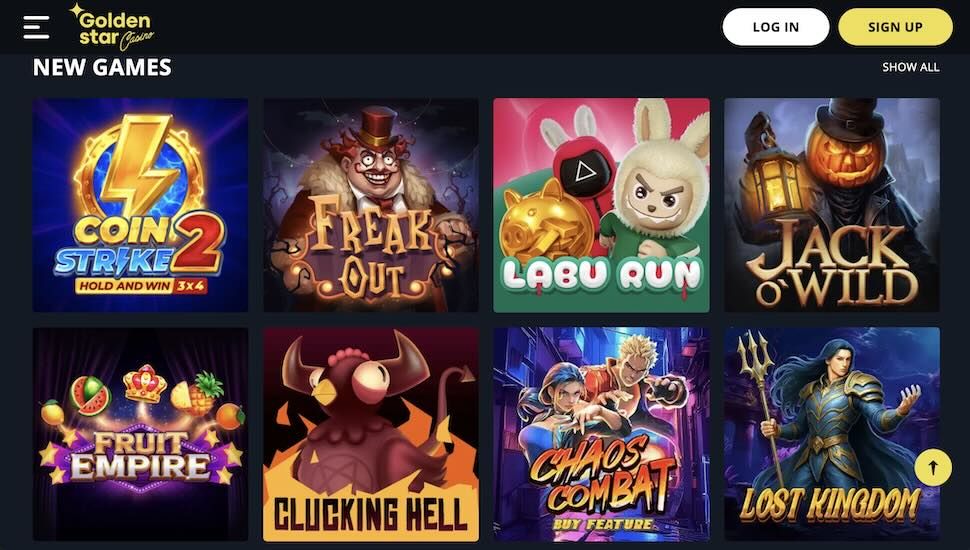Image resolution: width=970 pixels, height=550 pixels.
Task: Click the scroll-to-top arrow button
Action: click(x=934, y=468)
